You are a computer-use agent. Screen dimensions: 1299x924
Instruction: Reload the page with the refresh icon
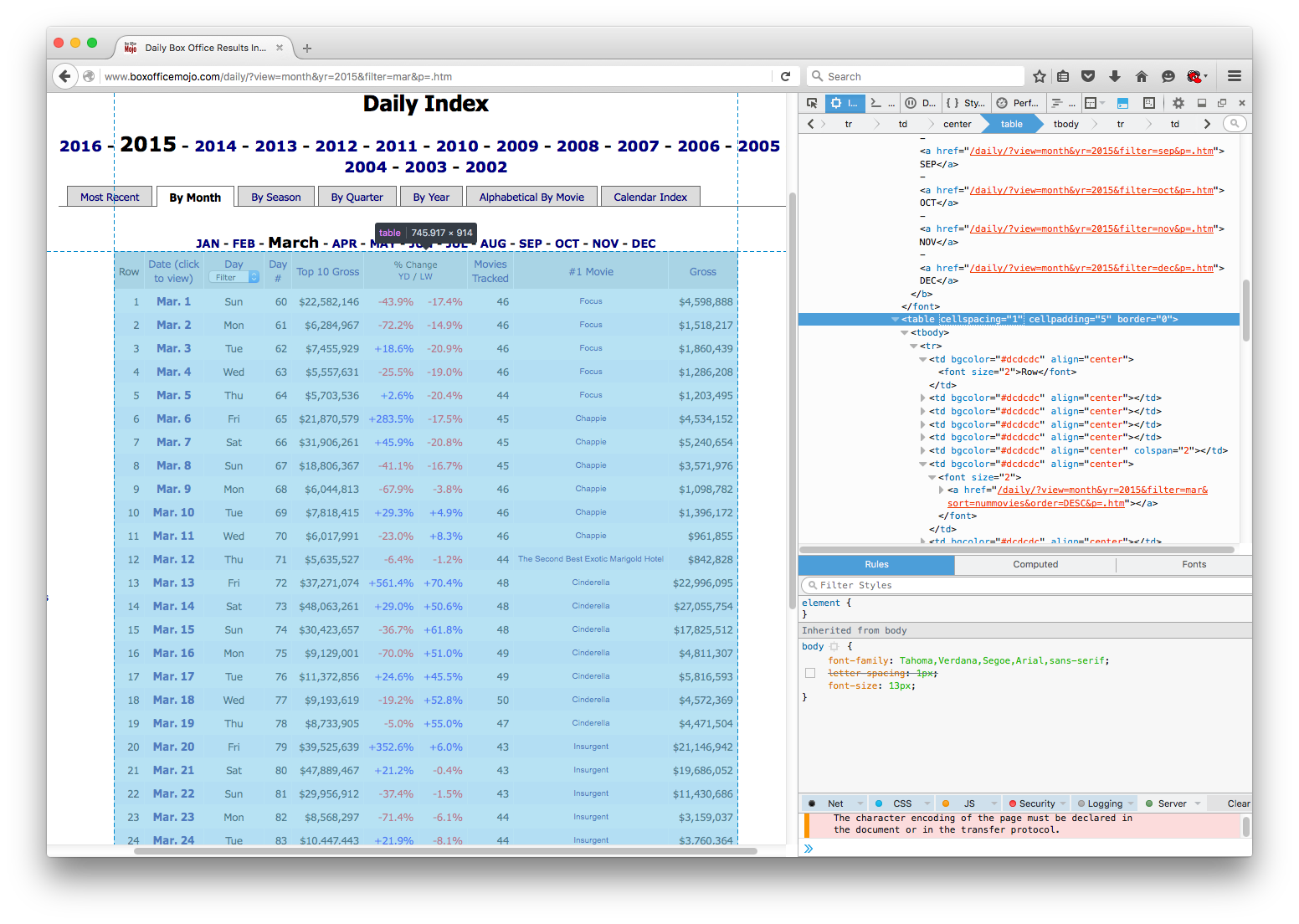pos(785,76)
